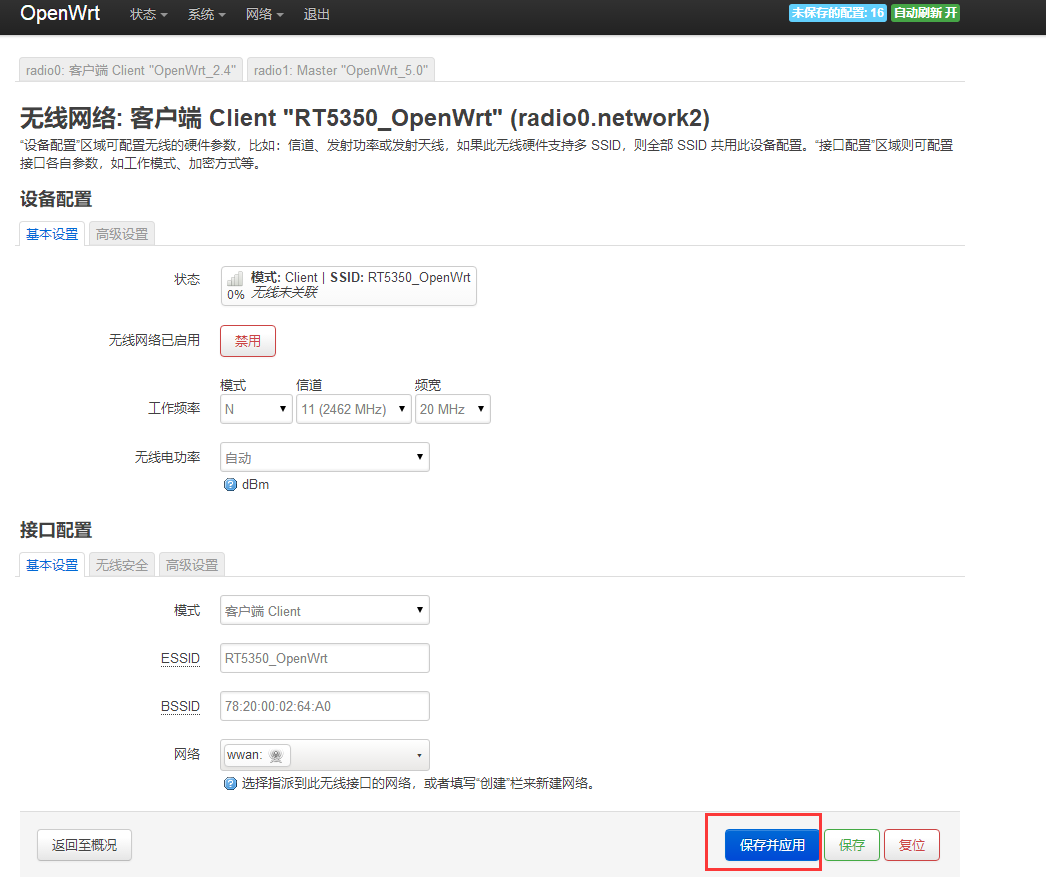Click the 接口配置 heading
This screenshot has width=1046, height=877.
click(56, 530)
